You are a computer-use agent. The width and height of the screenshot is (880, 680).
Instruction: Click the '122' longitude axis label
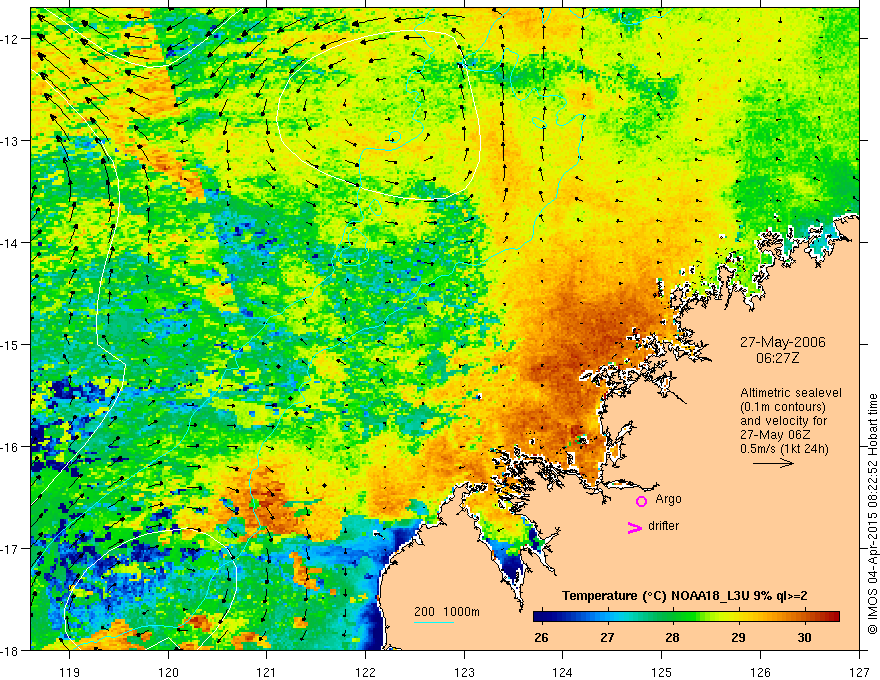tap(365, 672)
